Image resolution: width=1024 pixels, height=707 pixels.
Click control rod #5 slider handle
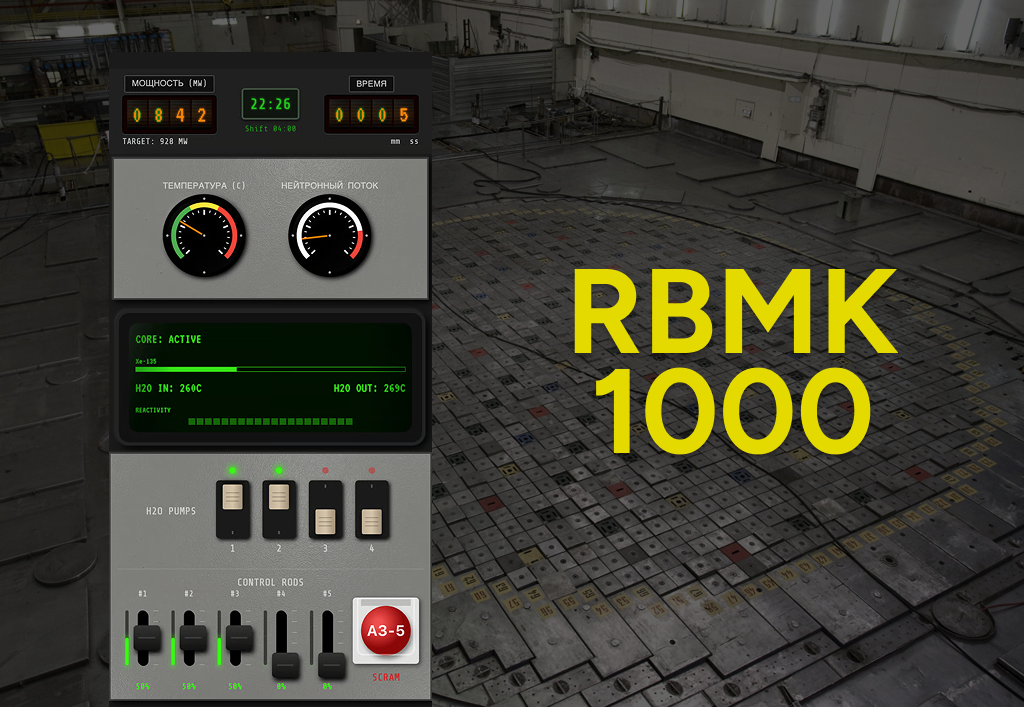(x=332, y=665)
